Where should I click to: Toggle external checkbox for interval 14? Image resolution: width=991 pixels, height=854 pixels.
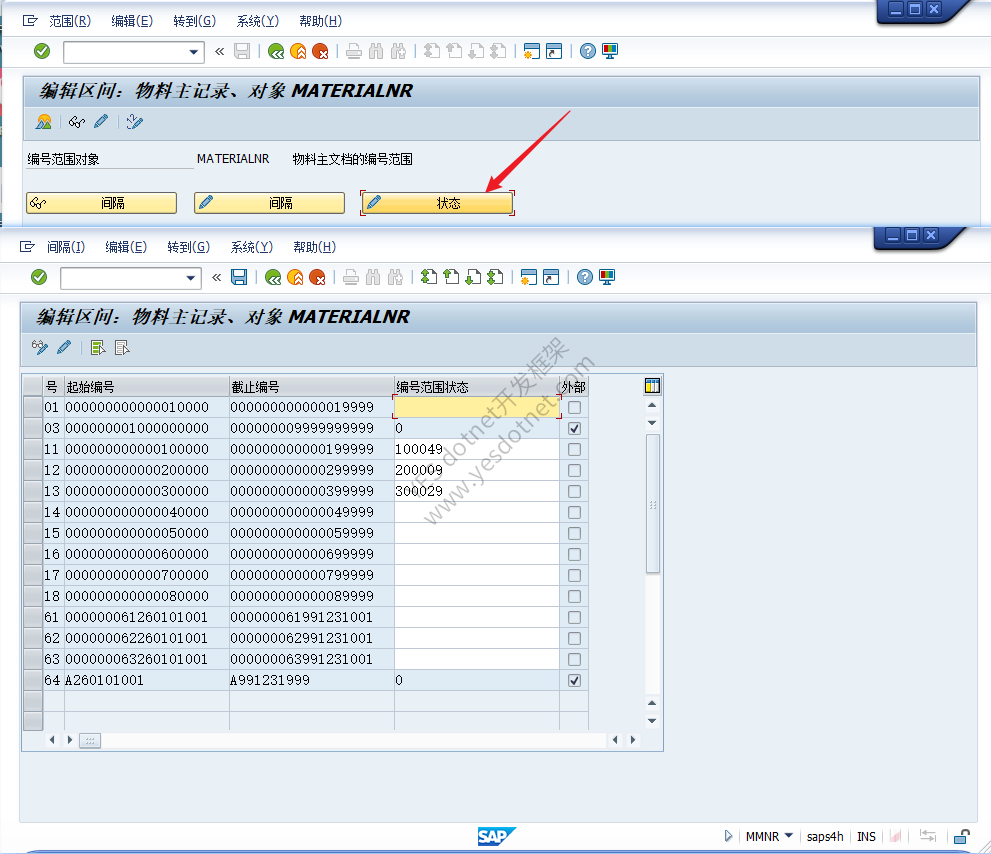(x=575, y=512)
